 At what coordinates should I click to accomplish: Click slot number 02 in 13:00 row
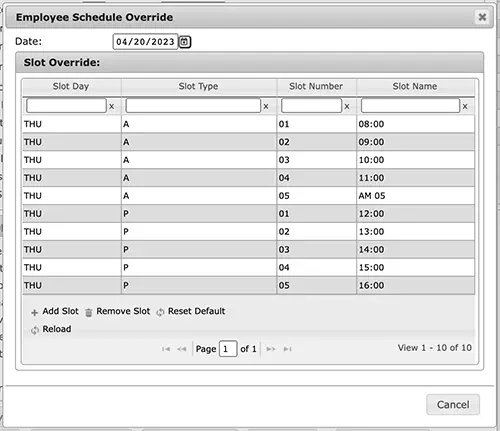point(317,232)
